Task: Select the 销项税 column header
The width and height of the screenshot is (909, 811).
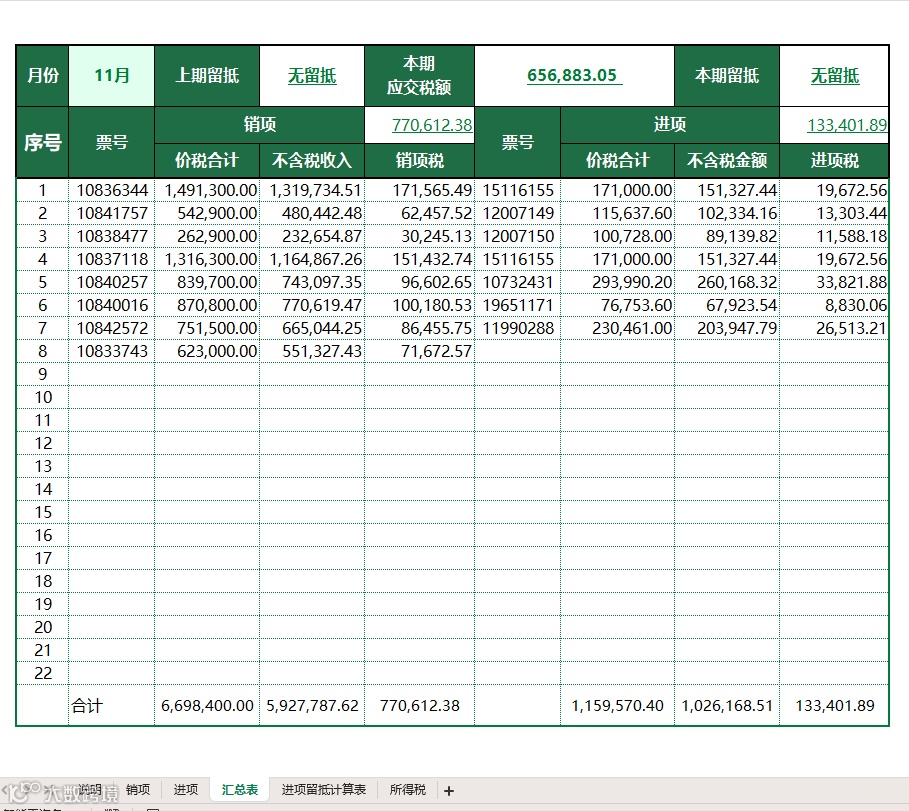Action: [x=419, y=161]
